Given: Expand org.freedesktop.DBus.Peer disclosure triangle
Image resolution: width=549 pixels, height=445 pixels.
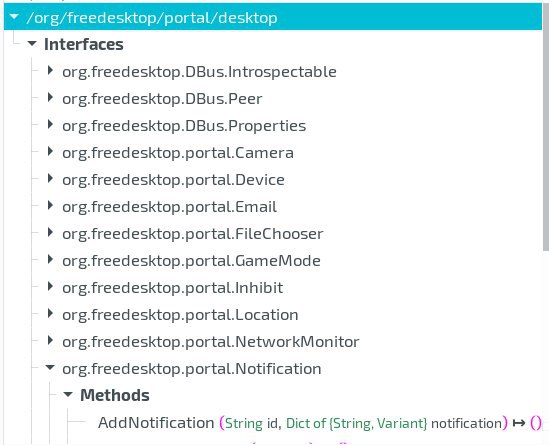Looking at the screenshot, I should pyautogui.click(x=50, y=97).
